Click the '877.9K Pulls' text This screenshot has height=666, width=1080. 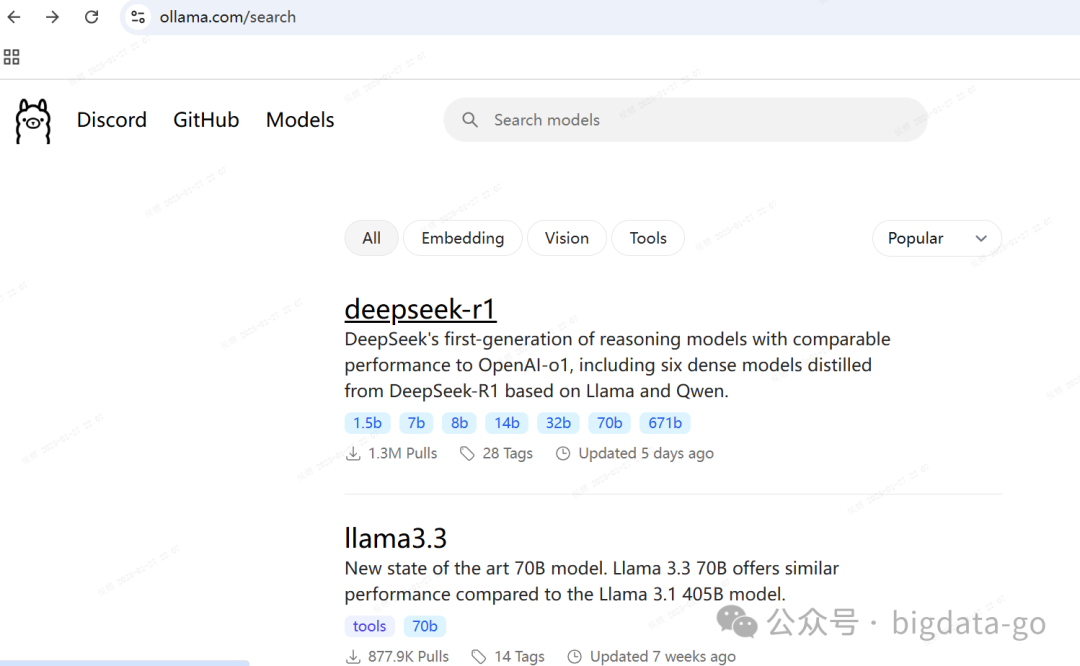click(x=408, y=656)
